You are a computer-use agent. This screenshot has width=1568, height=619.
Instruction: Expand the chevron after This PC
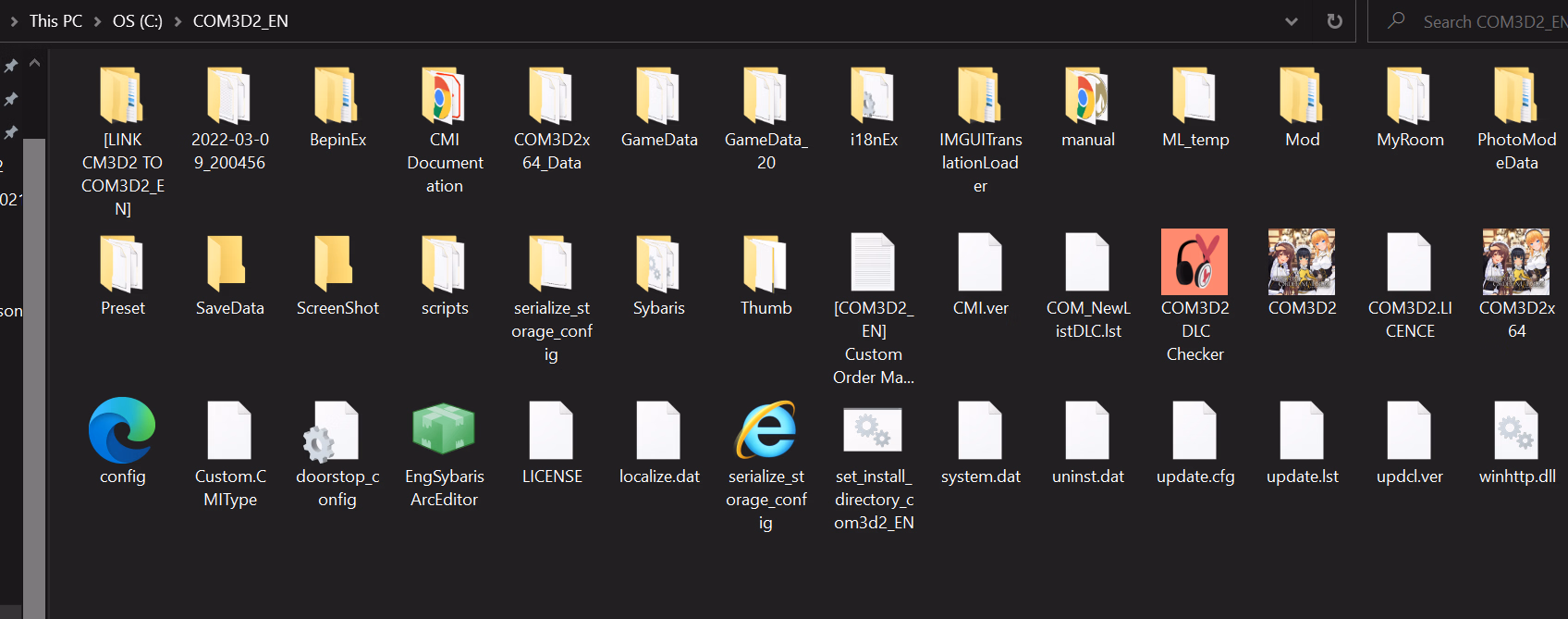coord(97,21)
